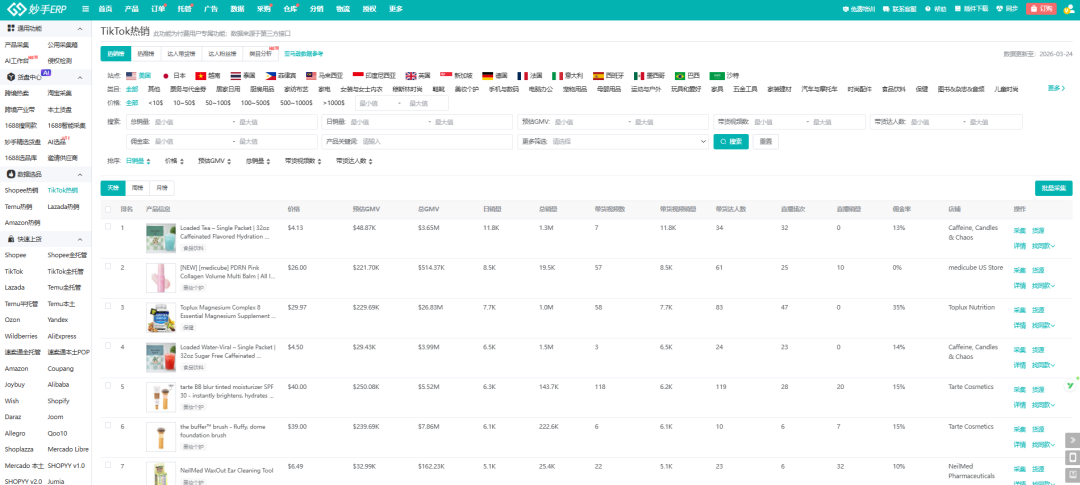Click the teal 搜索 search button
Image resolution: width=1080 pixels, height=485 pixels.
pyautogui.click(x=731, y=141)
